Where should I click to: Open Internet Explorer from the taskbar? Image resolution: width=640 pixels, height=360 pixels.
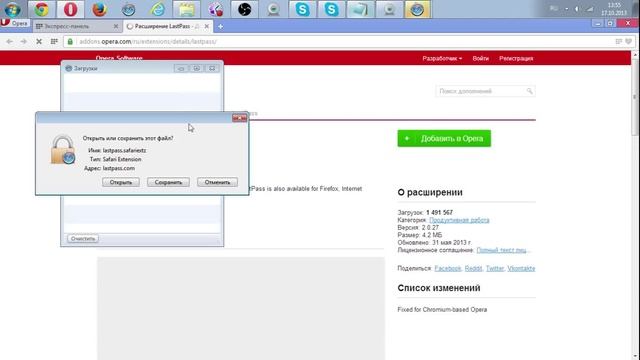pyautogui.click(x=158, y=9)
